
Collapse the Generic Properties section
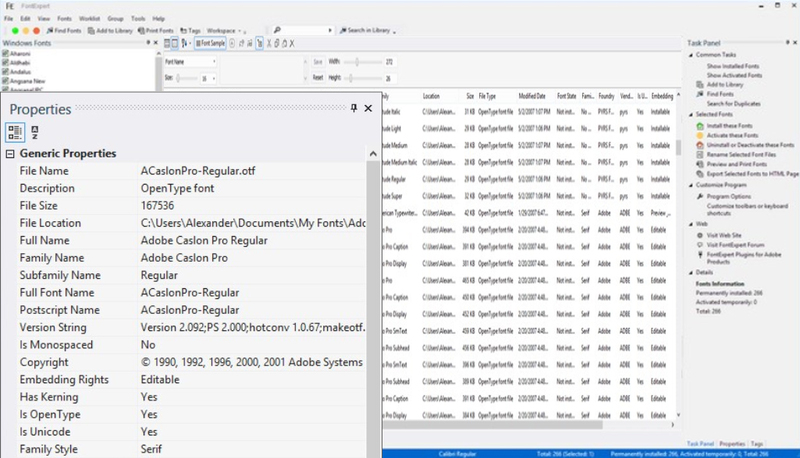(10, 154)
